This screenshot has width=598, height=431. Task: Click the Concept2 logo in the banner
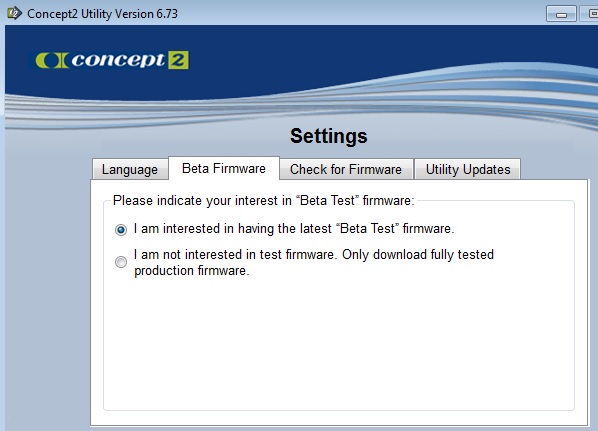(x=112, y=60)
